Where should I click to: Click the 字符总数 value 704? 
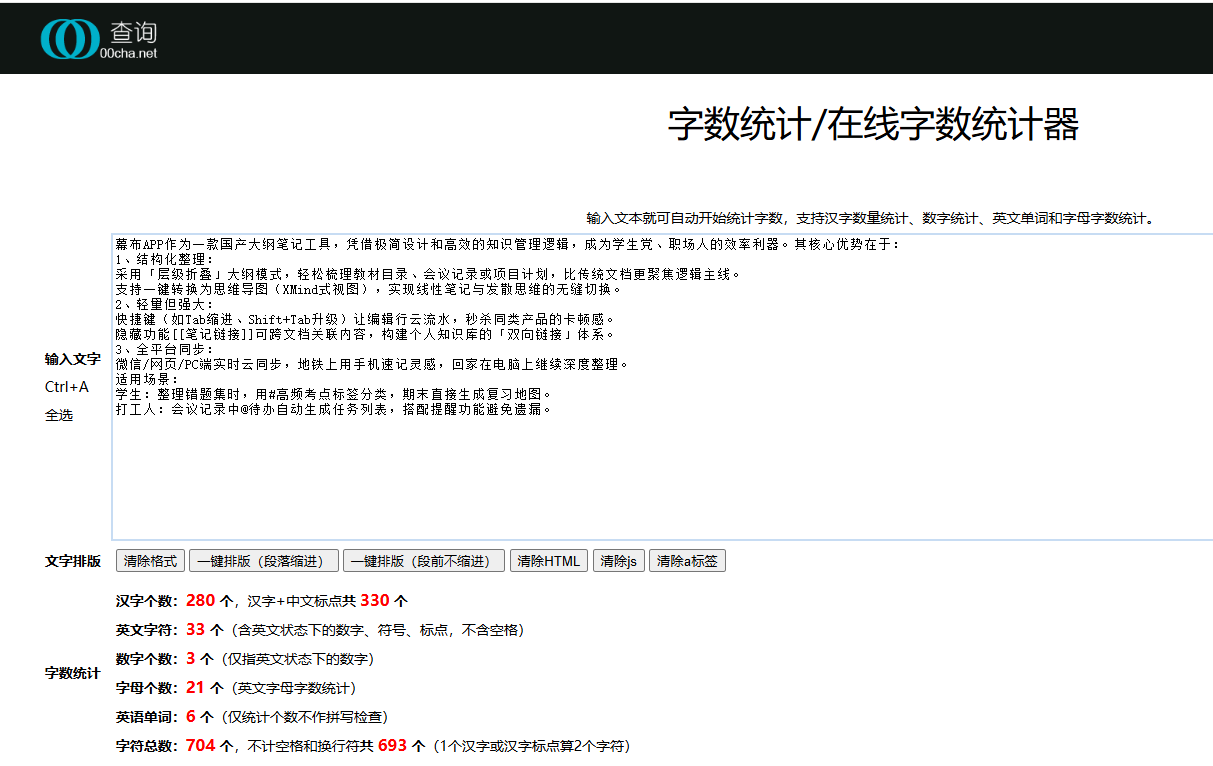[200, 746]
